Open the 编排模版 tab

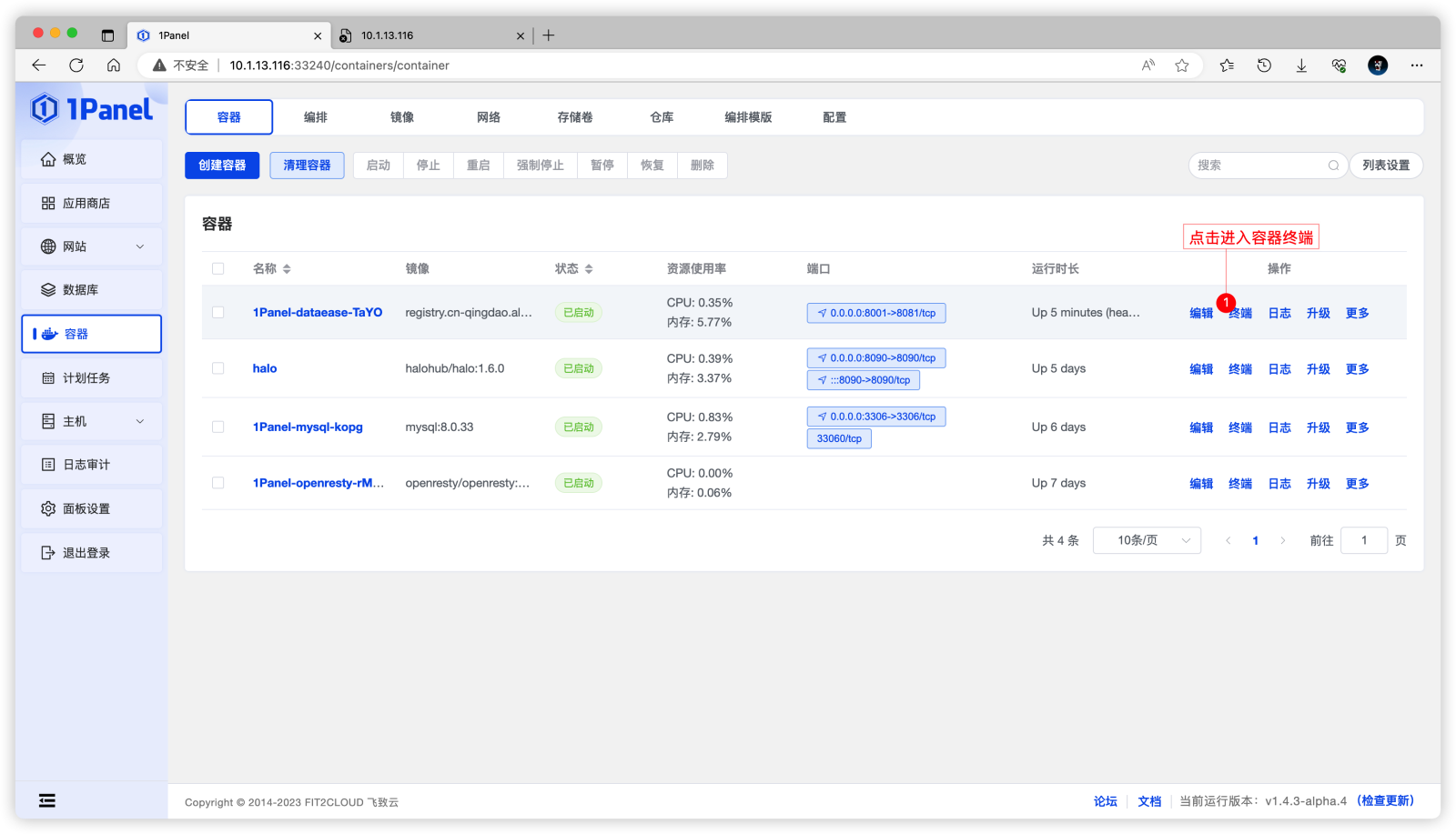[748, 117]
